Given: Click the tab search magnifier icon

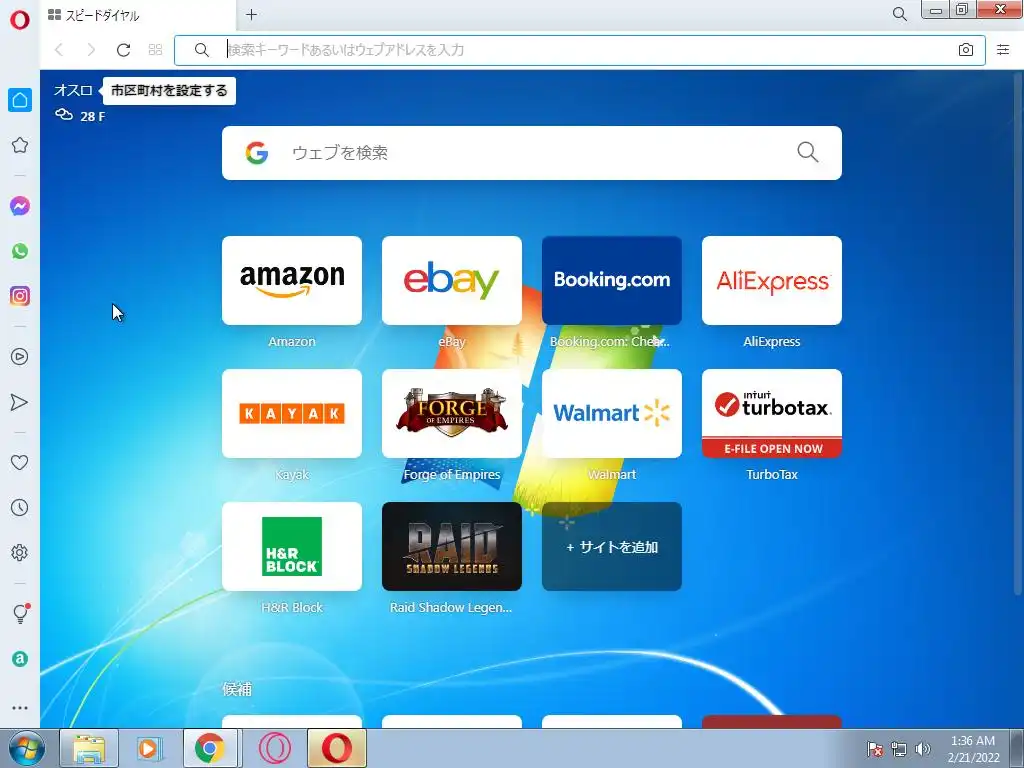Looking at the screenshot, I should tap(899, 14).
